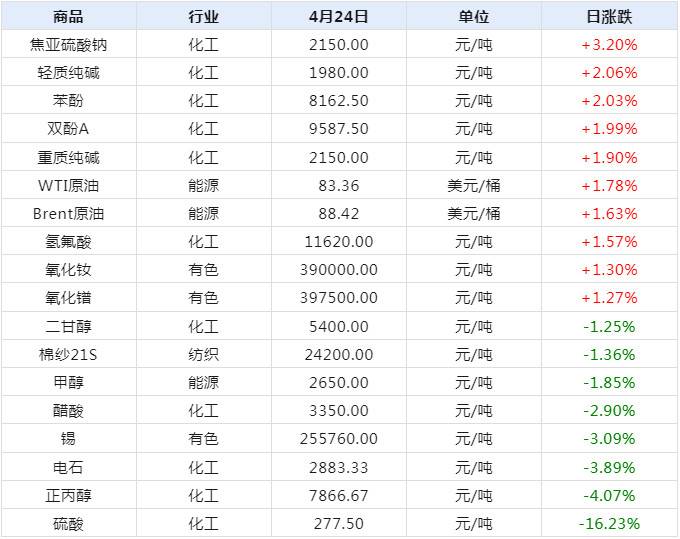
Task: Select the 255760.00 price for 锡
Action: pyautogui.click(x=339, y=438)
